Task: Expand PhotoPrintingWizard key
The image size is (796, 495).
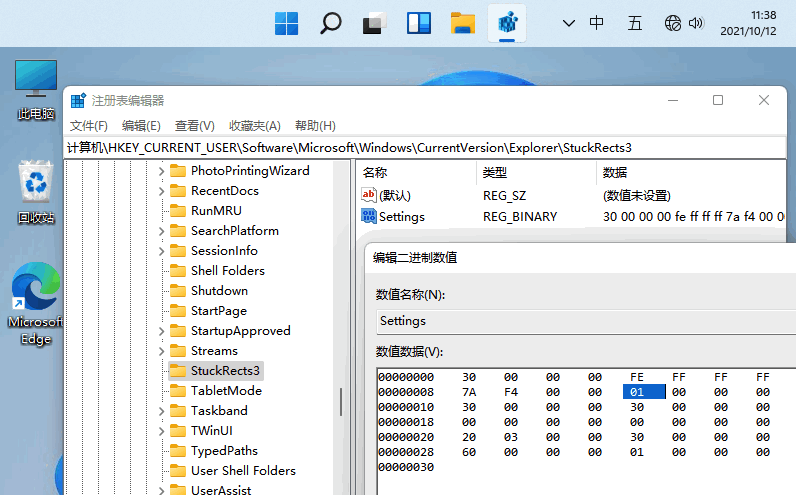Action: coord(161,171)
